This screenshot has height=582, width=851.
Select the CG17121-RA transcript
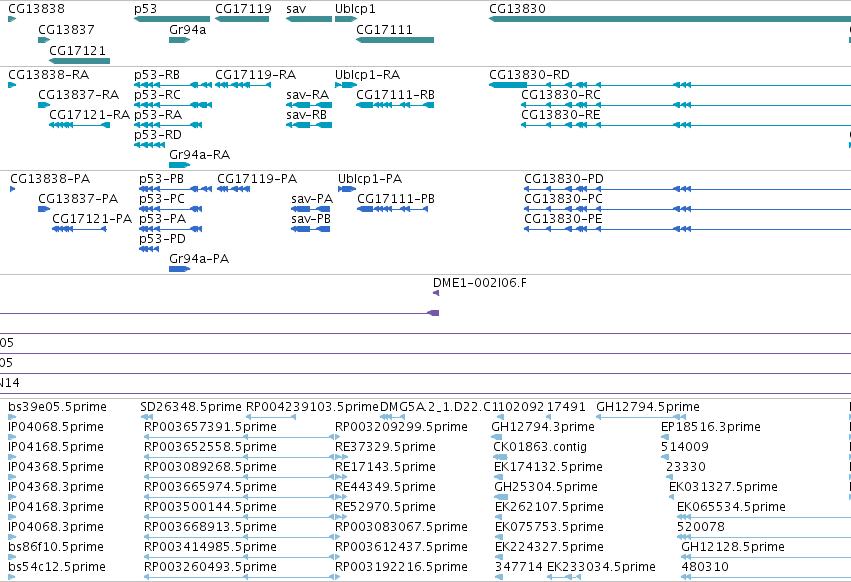pyautogui.click(x=79, y=125)
